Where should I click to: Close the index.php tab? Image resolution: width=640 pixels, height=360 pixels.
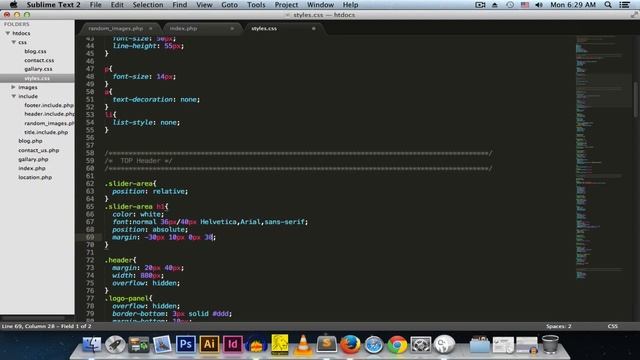(x=232, y=28)
